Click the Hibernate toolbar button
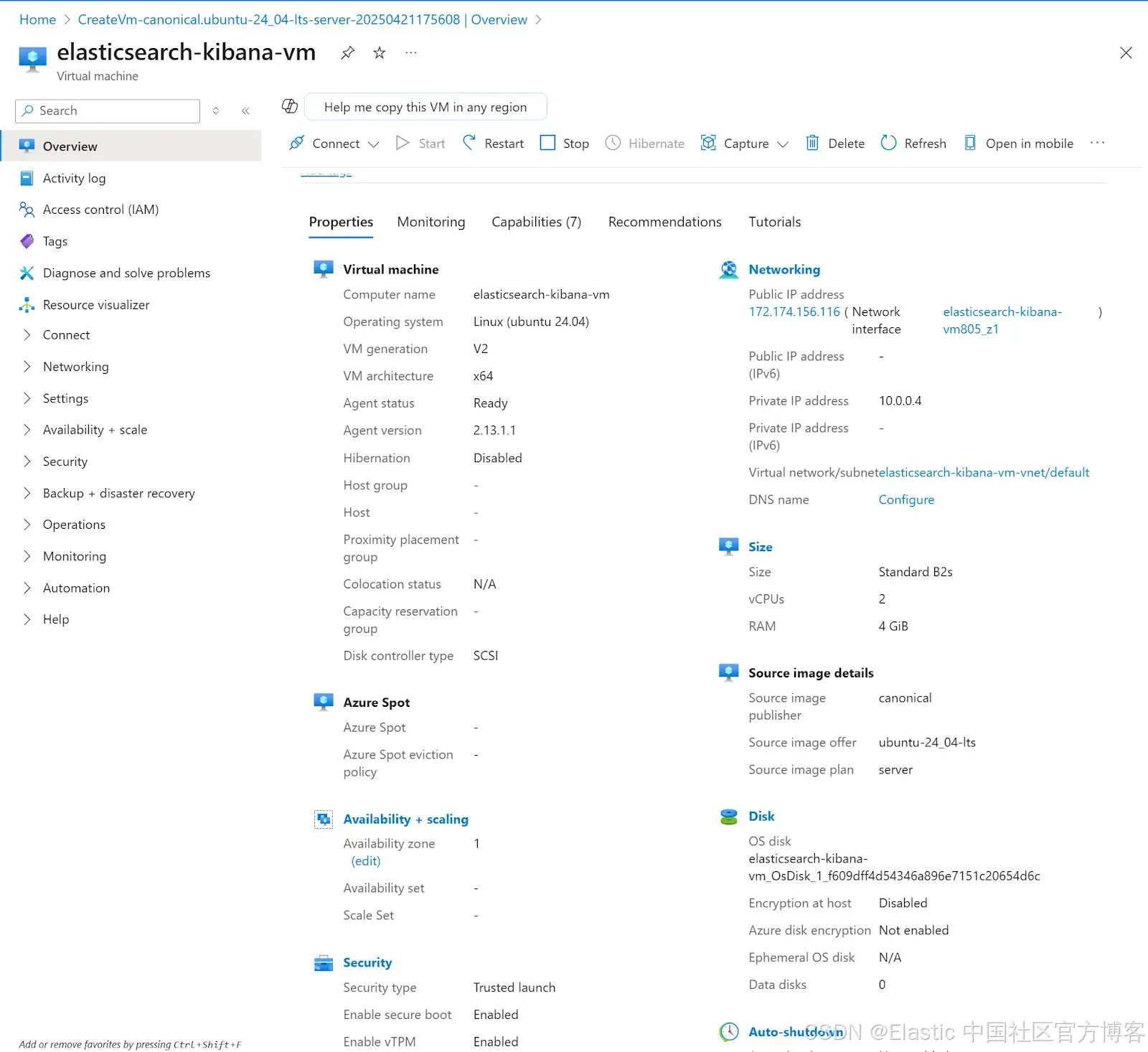Image resolution: width=1148 pixels, height=1052 pixels. (645, 144)
